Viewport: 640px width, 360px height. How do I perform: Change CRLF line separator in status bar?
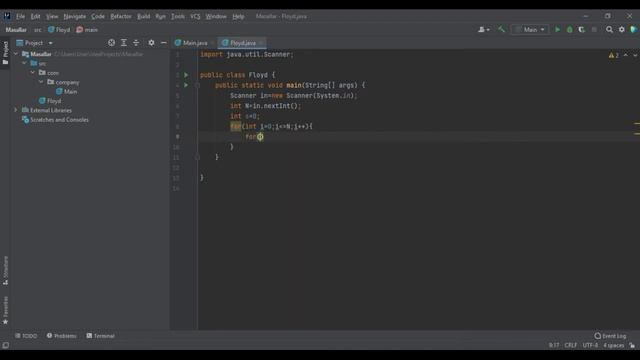coord(571,345)
